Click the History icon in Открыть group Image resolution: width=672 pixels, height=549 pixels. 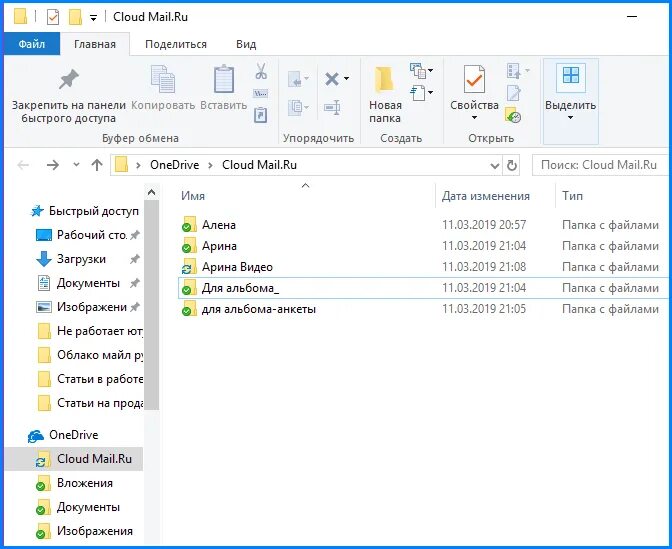(x=513, y=115)
